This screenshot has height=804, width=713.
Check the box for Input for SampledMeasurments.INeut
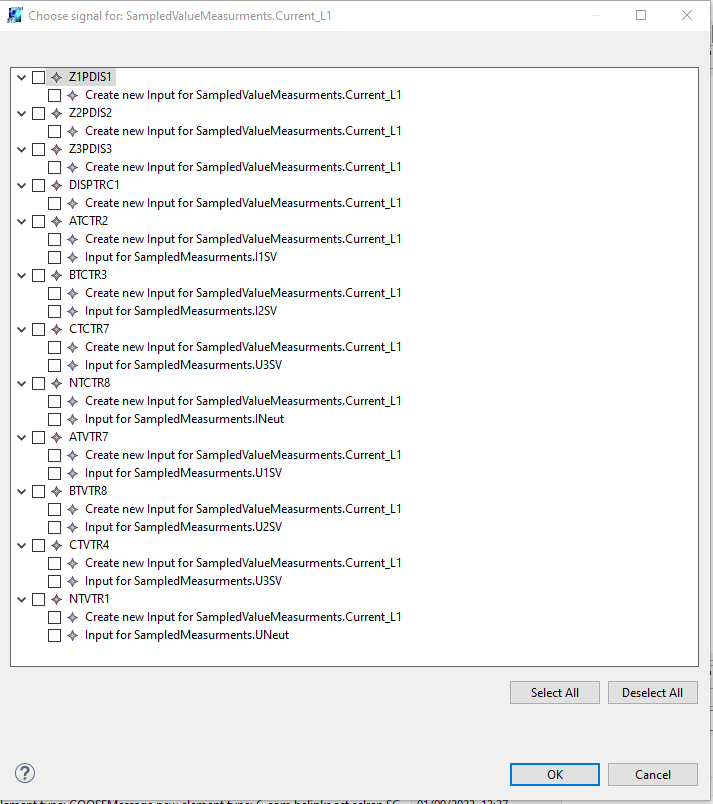coord(54,419)
